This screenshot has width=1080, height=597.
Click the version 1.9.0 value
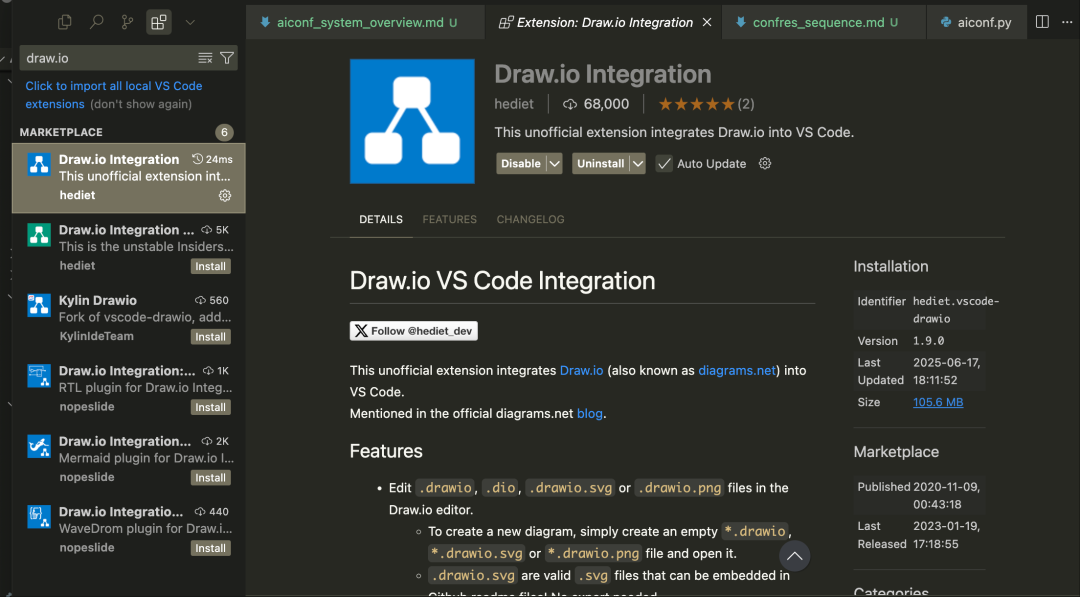[928, 341]
